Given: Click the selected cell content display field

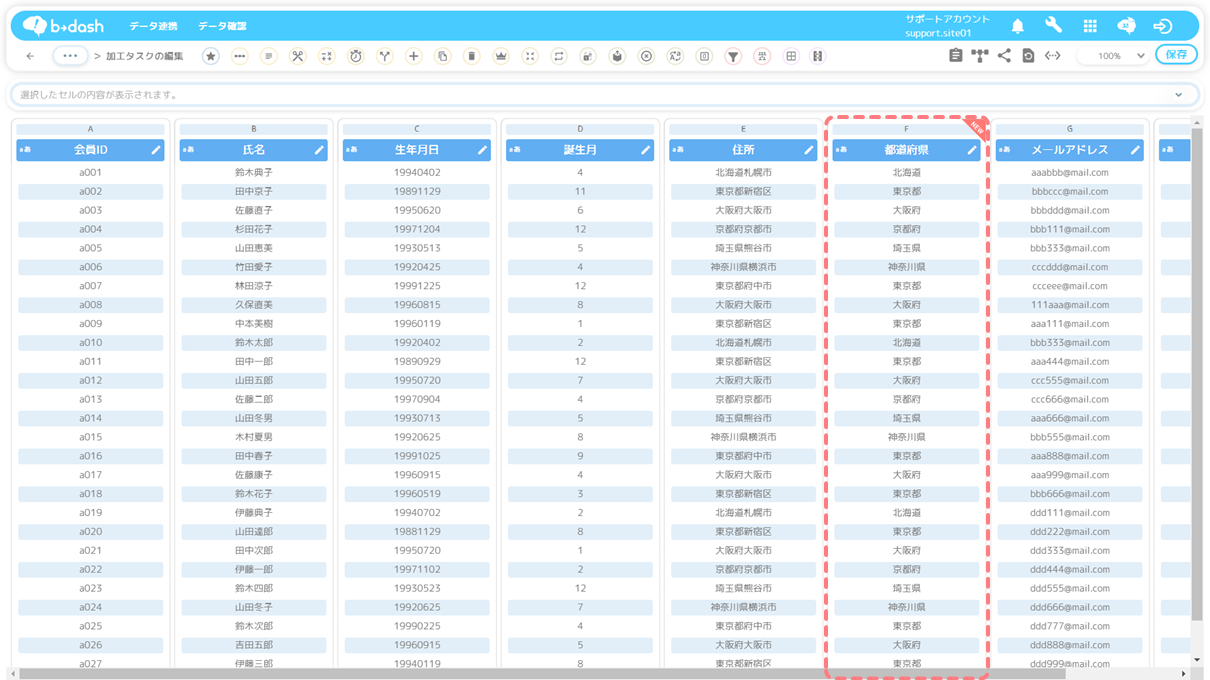Looking at the screenshot, I should pyautogui.click(x=604, y=95).
